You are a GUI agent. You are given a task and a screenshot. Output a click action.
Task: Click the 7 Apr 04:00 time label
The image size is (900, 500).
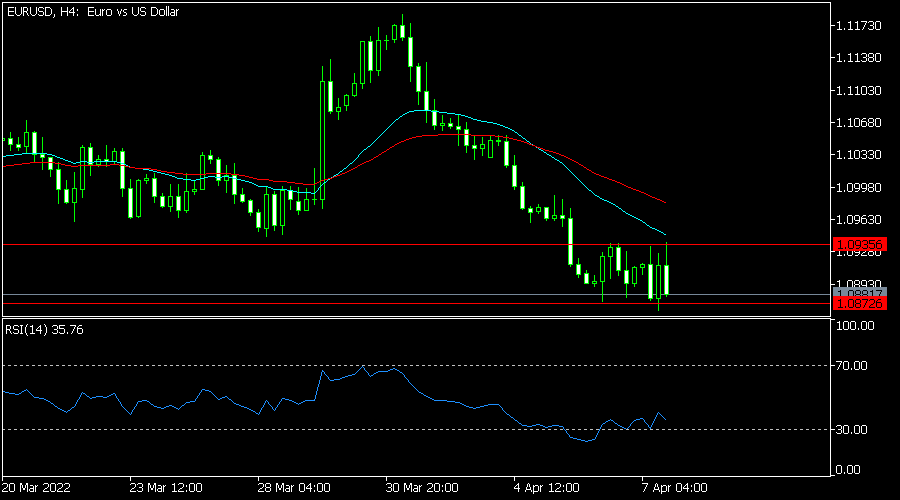click(674, 488)
